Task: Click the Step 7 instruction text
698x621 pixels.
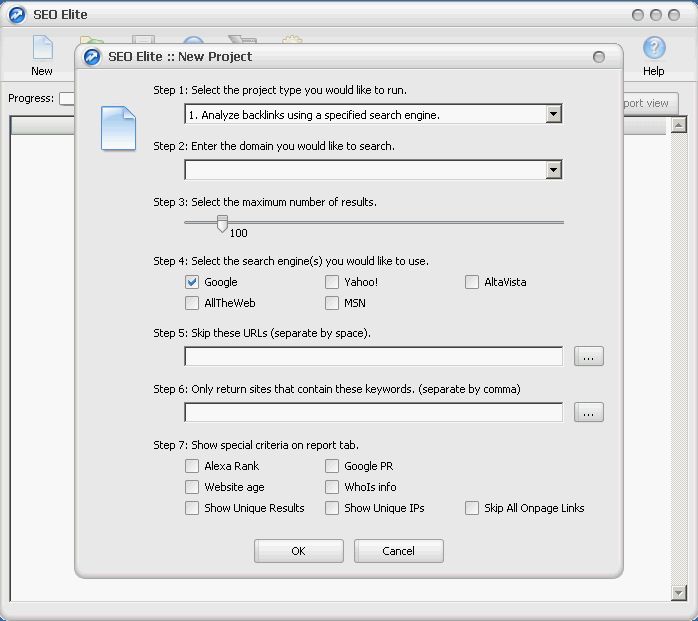Action: [x=256, y=445]
